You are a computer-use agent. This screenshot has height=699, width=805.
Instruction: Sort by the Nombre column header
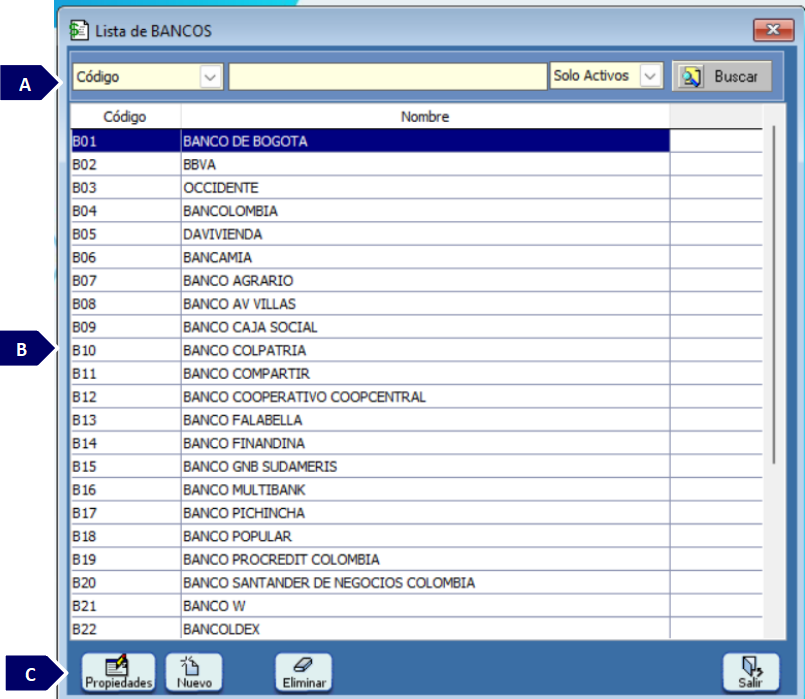(425, 116)
